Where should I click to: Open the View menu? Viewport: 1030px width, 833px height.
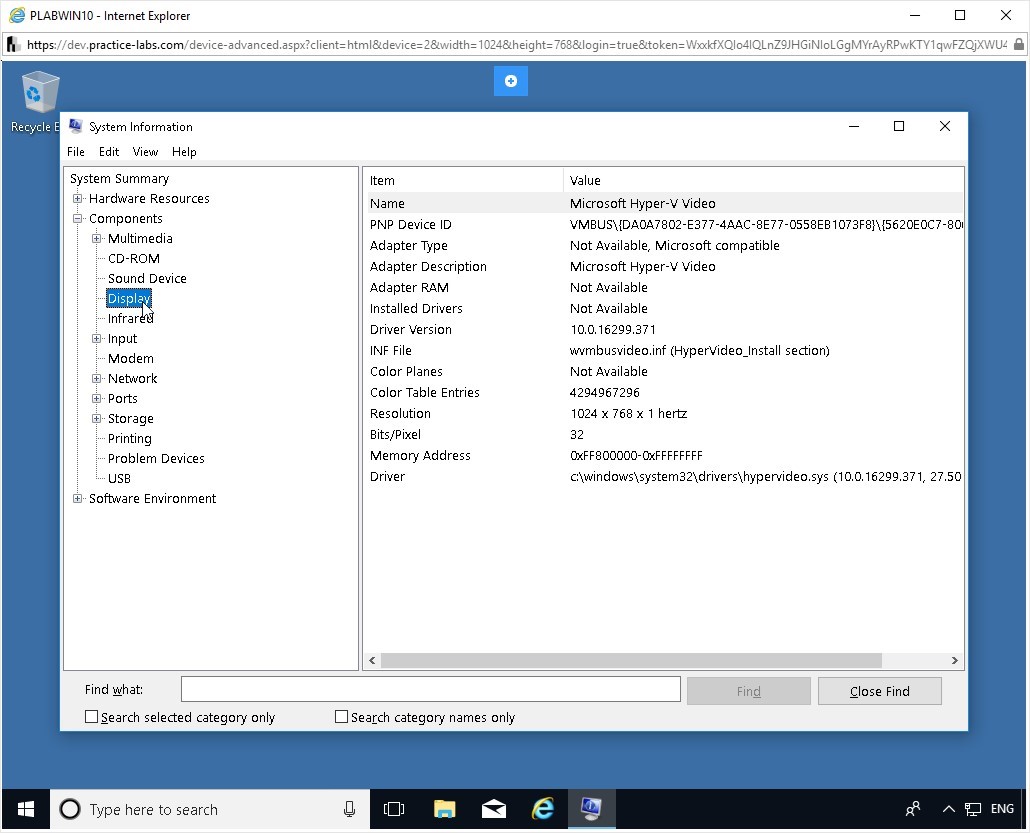tap(145, 152)
